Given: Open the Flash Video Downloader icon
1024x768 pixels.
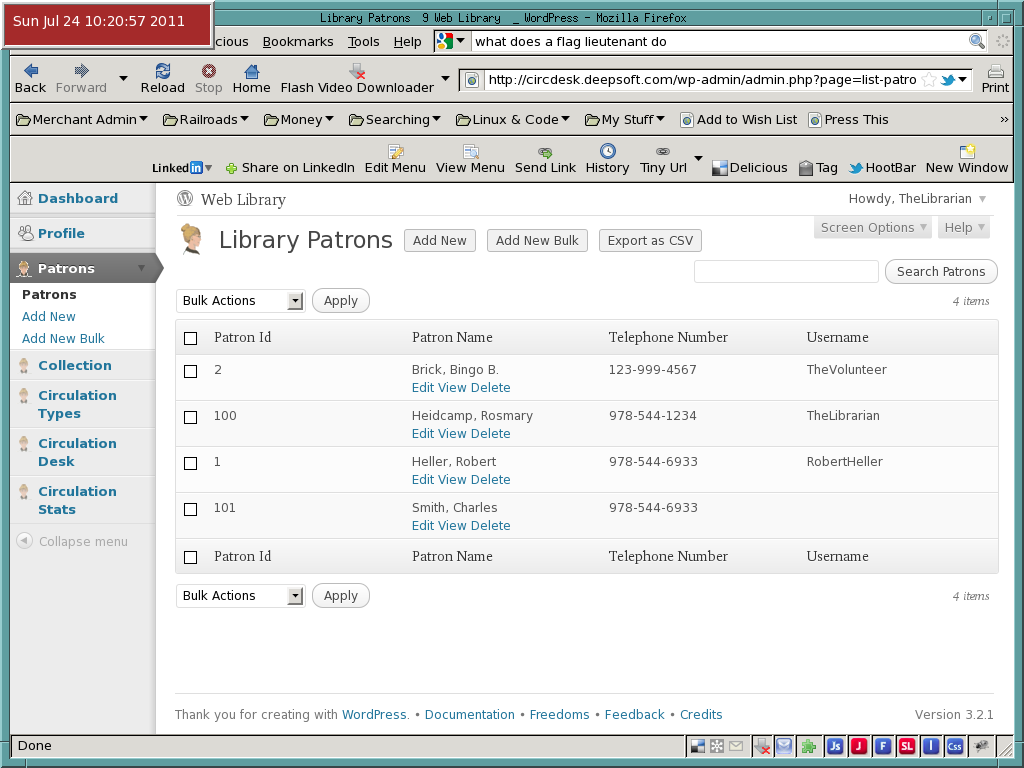Looking at the screenshot, I should 357,71.
